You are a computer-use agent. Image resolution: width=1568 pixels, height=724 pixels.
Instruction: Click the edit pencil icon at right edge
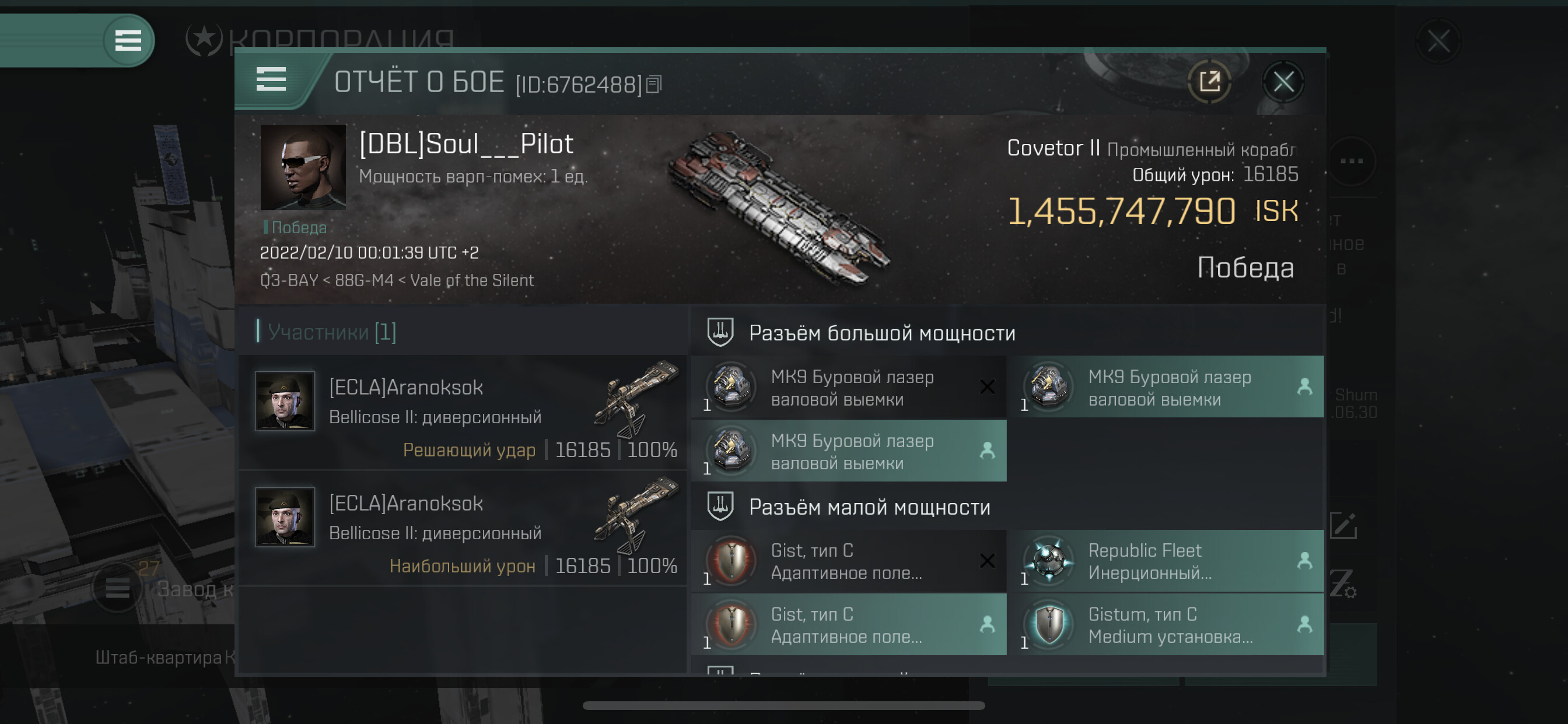pyautogui.click(x=1343, y=526)
